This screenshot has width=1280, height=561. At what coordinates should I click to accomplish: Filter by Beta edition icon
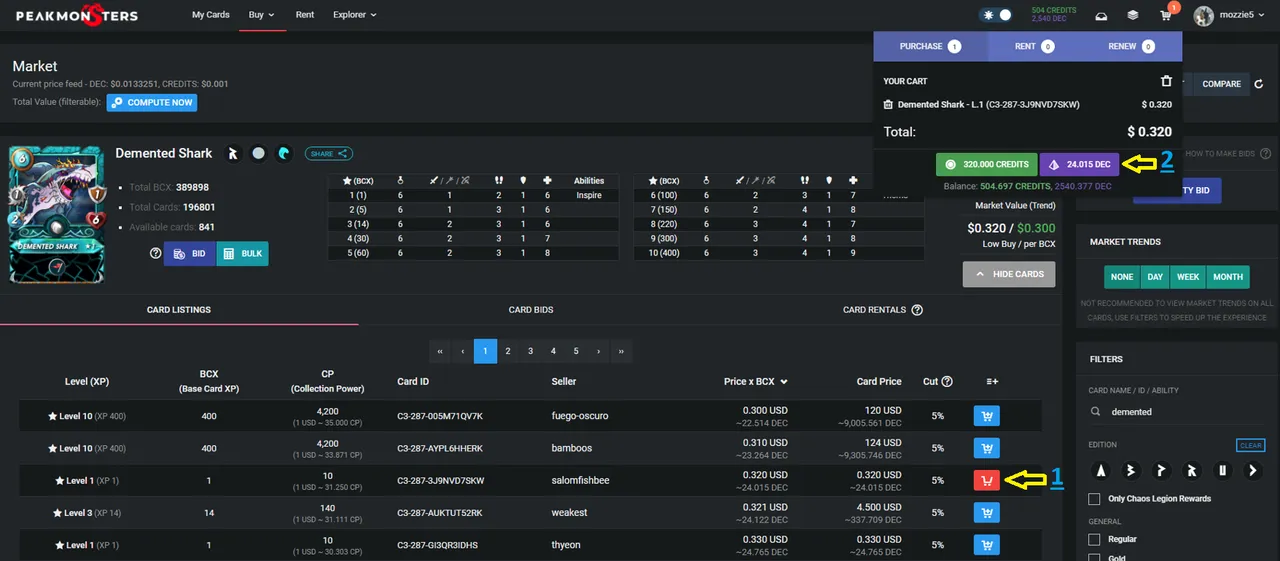pos(1131,470)
